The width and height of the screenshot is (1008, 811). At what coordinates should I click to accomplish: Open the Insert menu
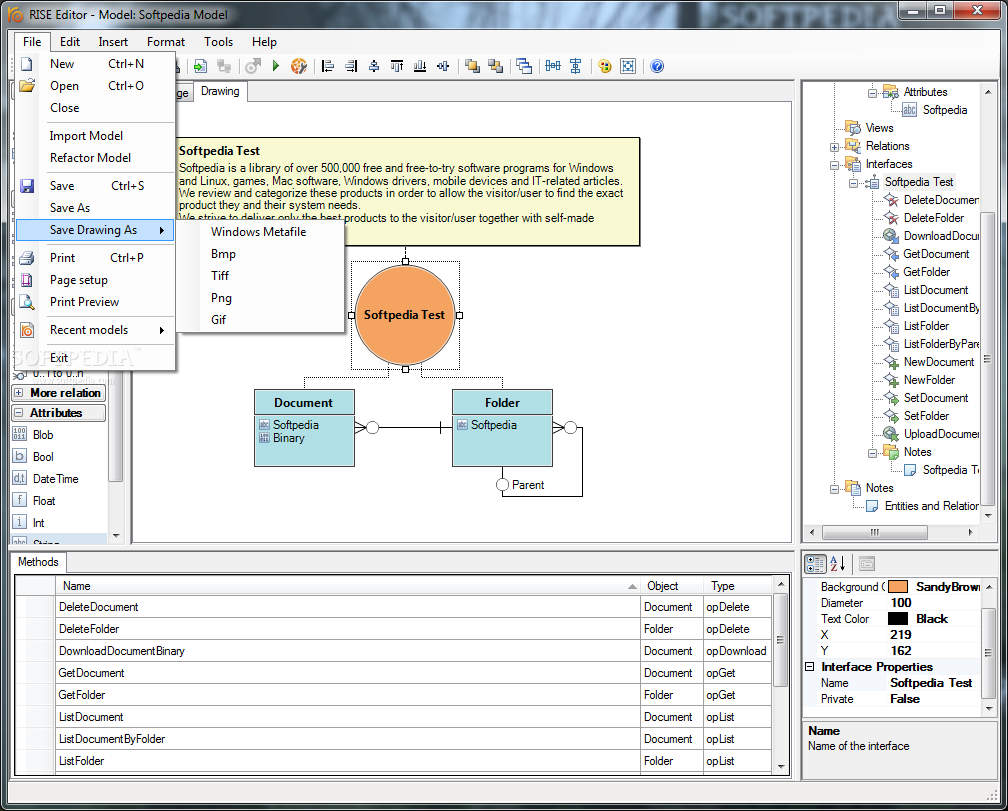click(113, 42)
